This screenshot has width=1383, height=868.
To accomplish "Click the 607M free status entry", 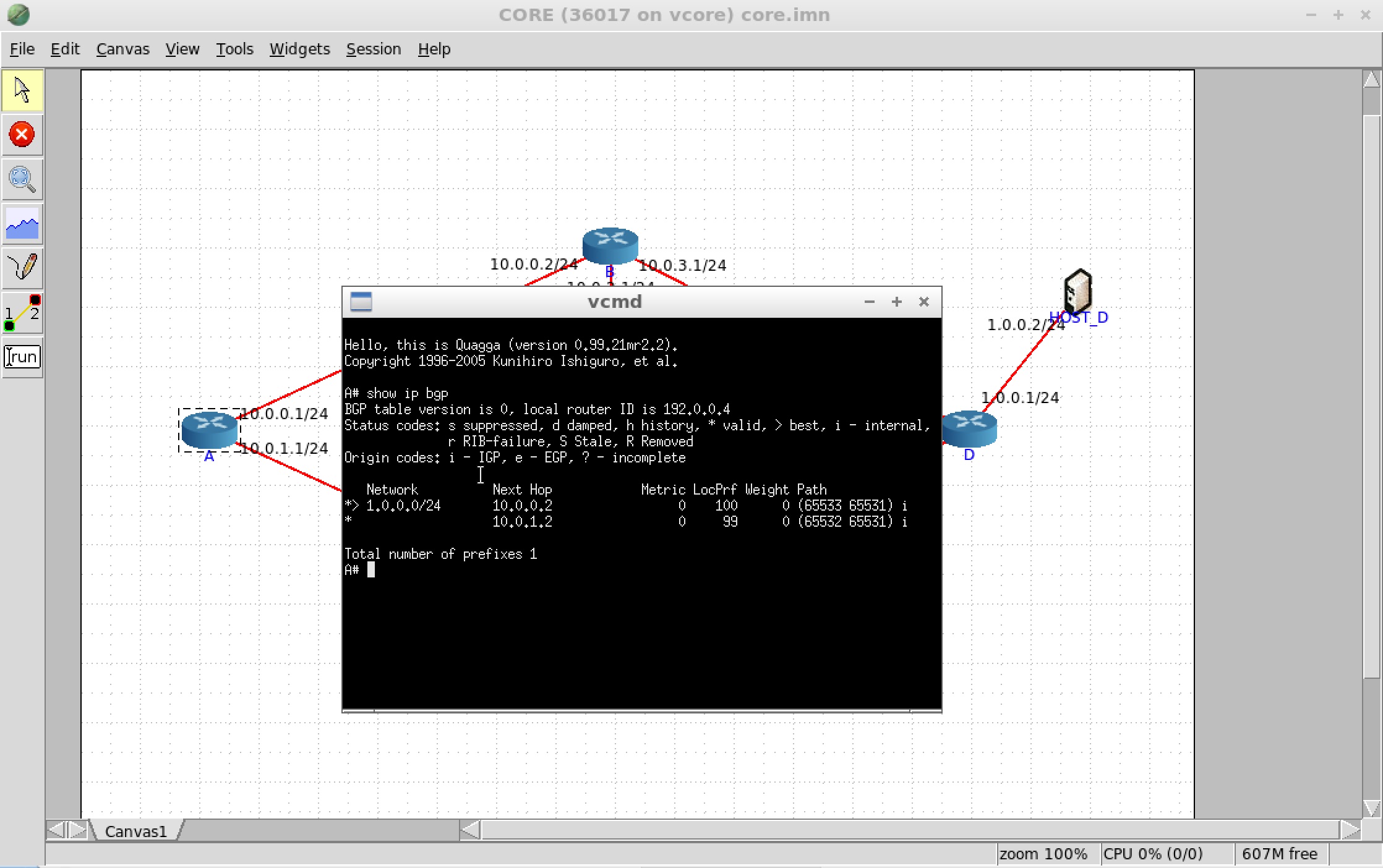I will [1280, 854].
